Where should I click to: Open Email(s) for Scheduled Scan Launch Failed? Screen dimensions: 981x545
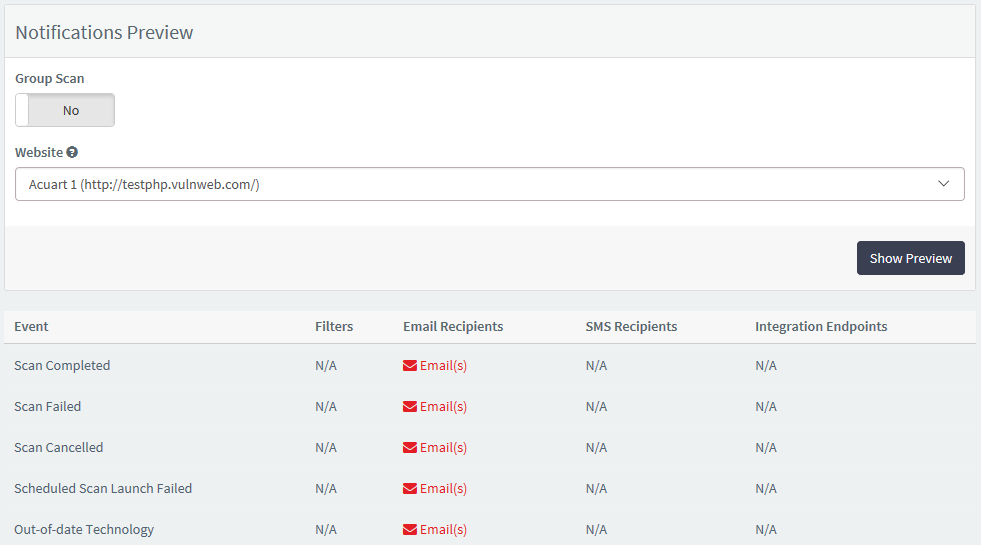443,489
